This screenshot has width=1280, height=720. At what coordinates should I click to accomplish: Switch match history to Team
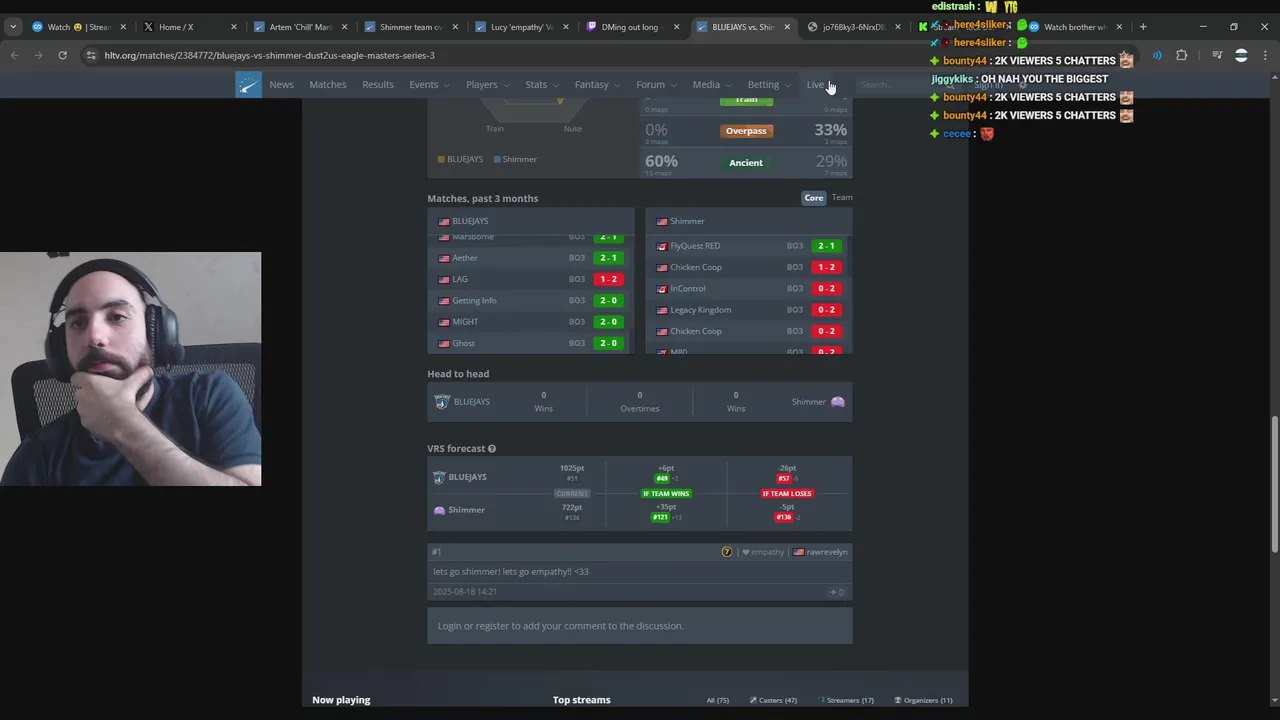click(842, 198)
